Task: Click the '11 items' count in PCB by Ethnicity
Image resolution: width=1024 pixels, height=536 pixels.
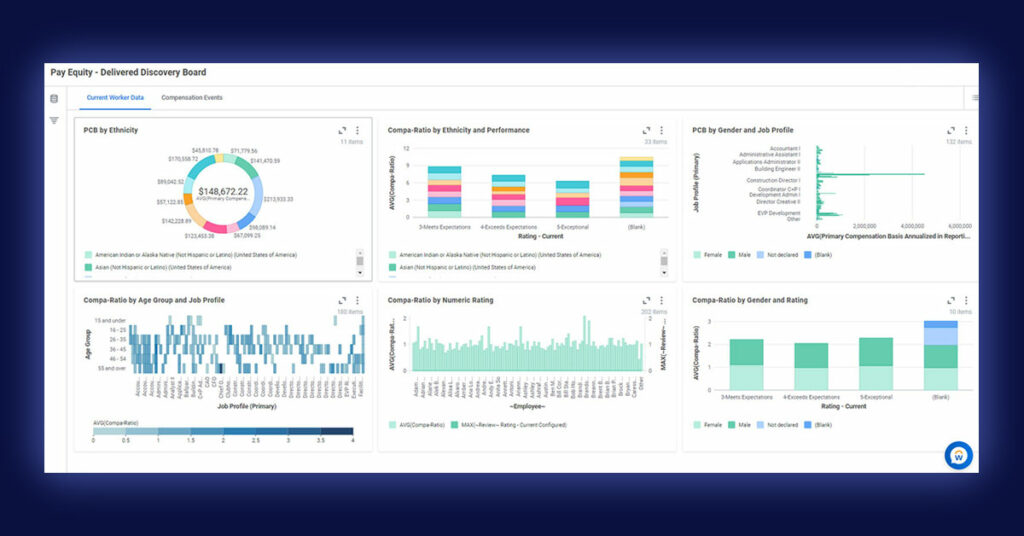Action: 351,142
